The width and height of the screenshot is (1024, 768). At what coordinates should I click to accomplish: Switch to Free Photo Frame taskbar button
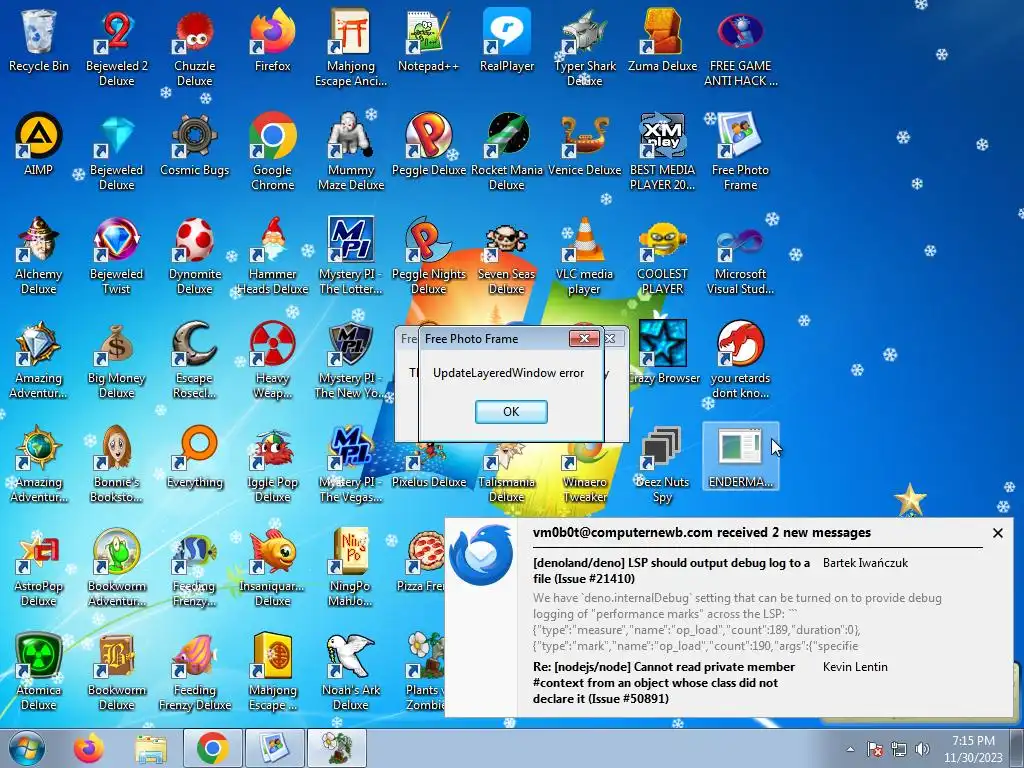click(275, 748)
